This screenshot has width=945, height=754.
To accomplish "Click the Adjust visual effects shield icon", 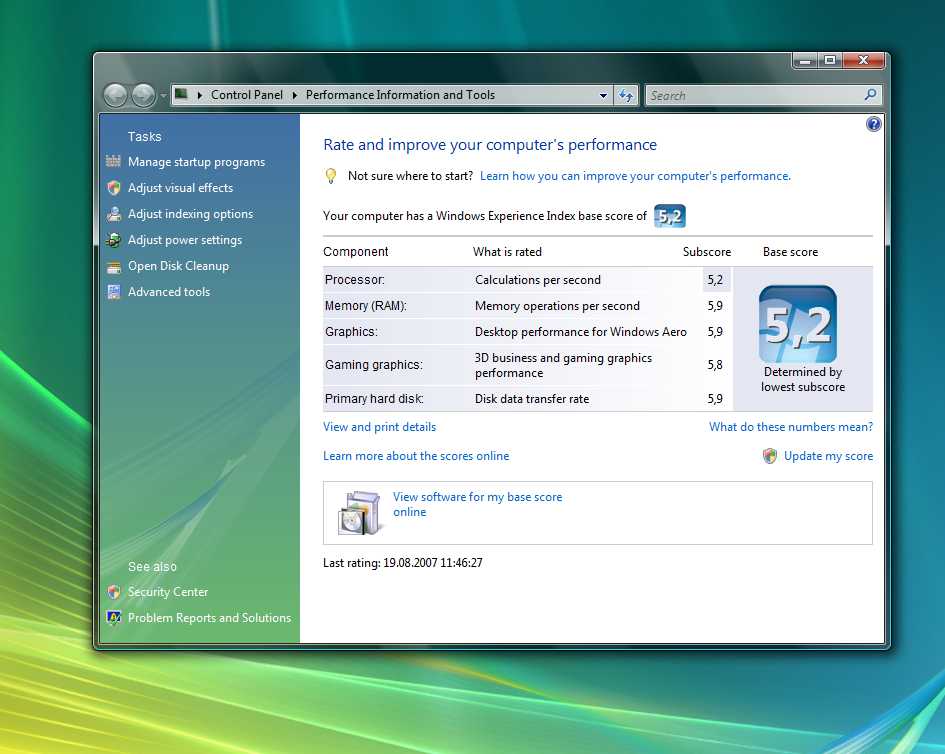I will 113,187.
